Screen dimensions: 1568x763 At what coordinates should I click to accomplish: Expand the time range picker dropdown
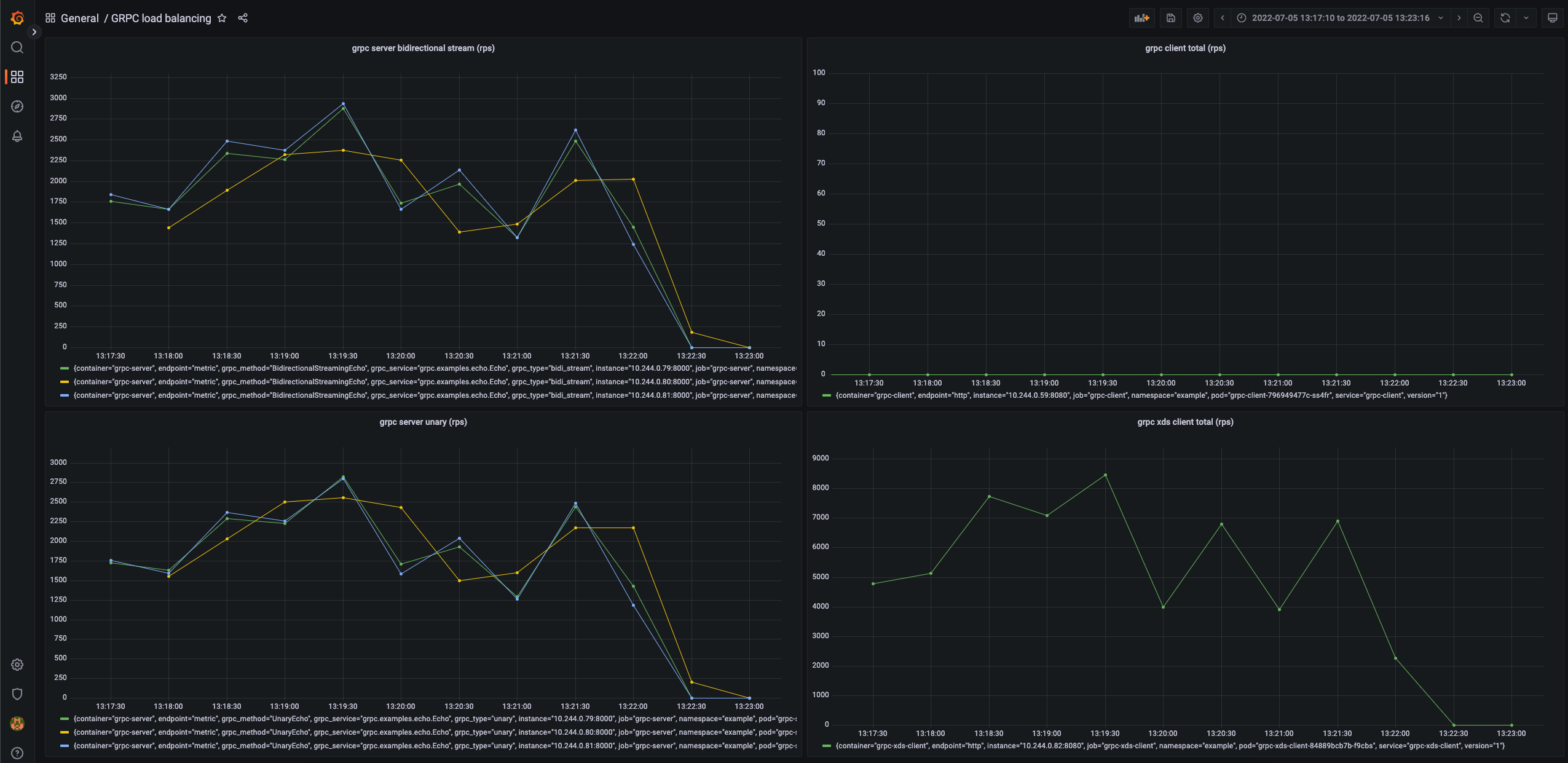tap(1441, 18)
